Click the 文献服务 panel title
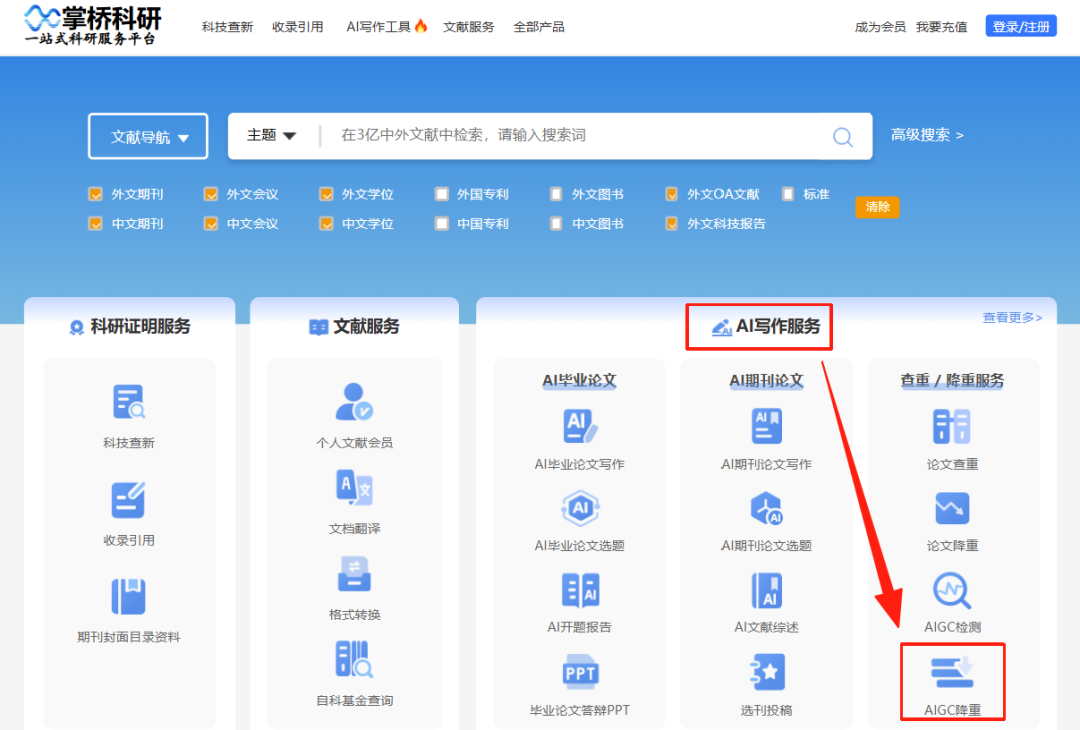Image resolution: width=1080 pixels, height=730 pixels. 354,326
